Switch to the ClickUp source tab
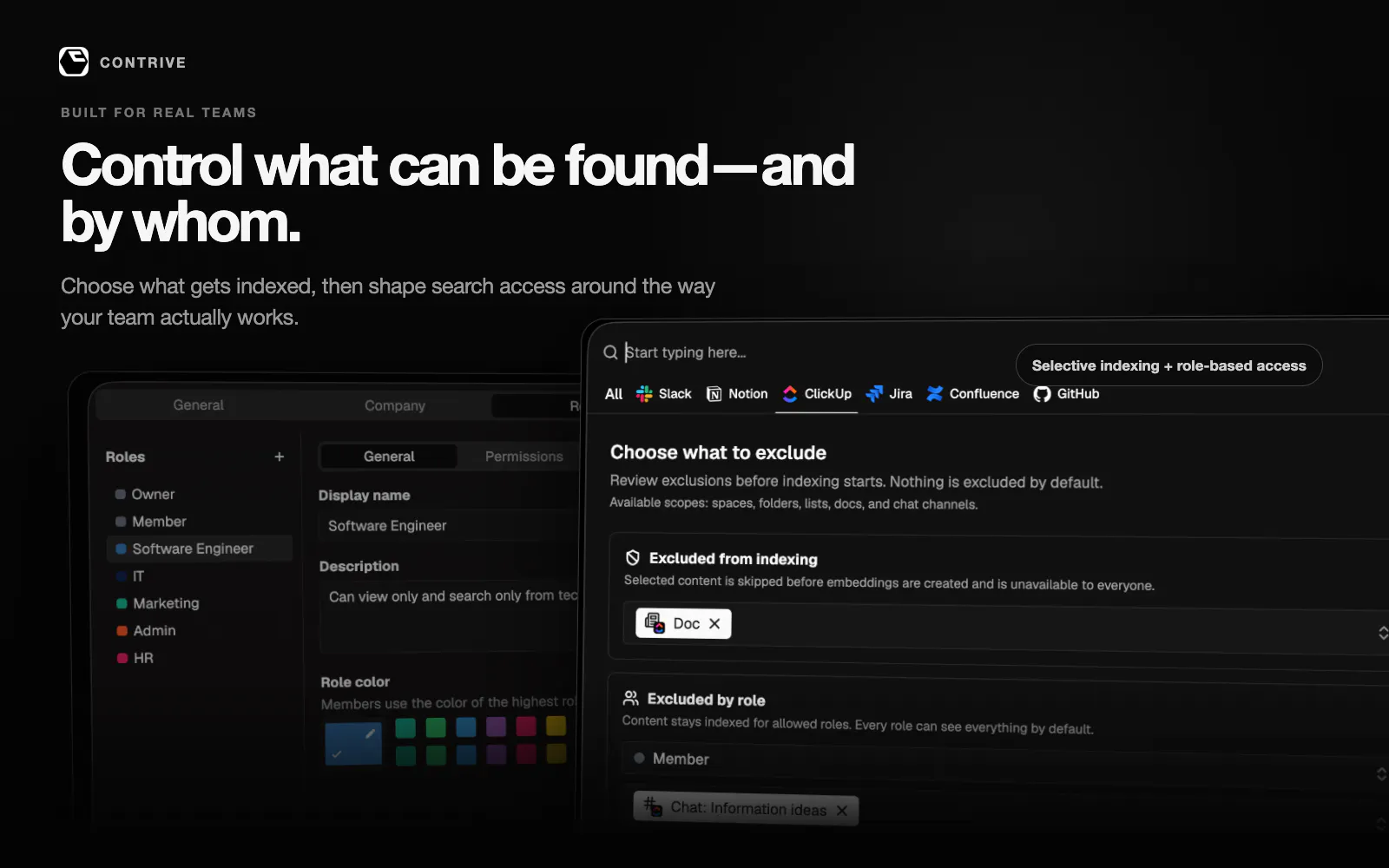1389x868 pixels. coord(817,393)
